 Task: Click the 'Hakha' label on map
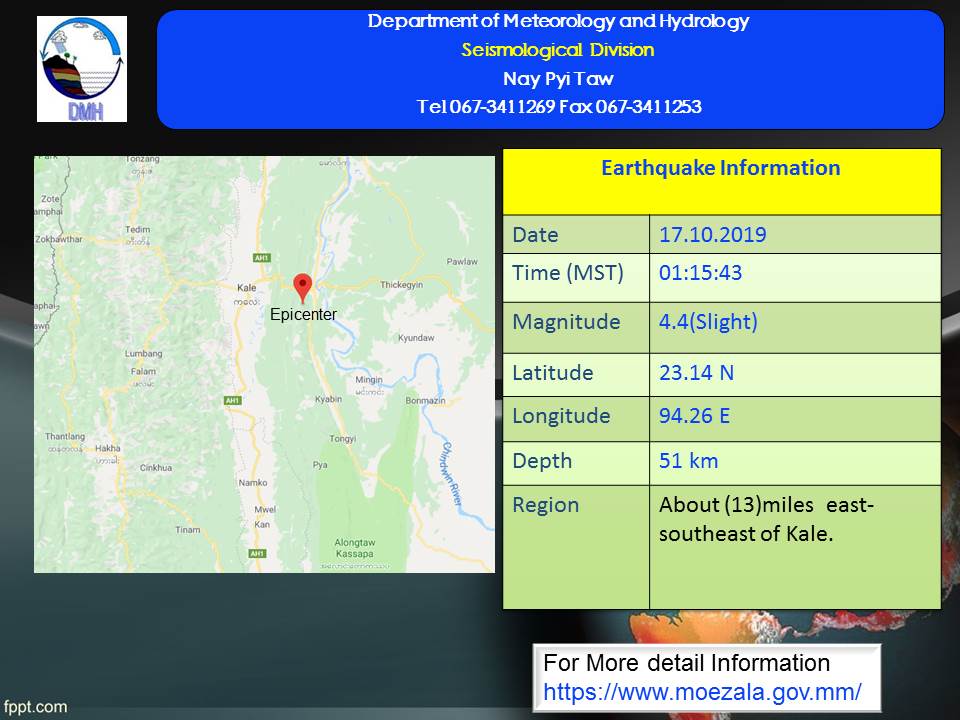[x=108, y=448]
